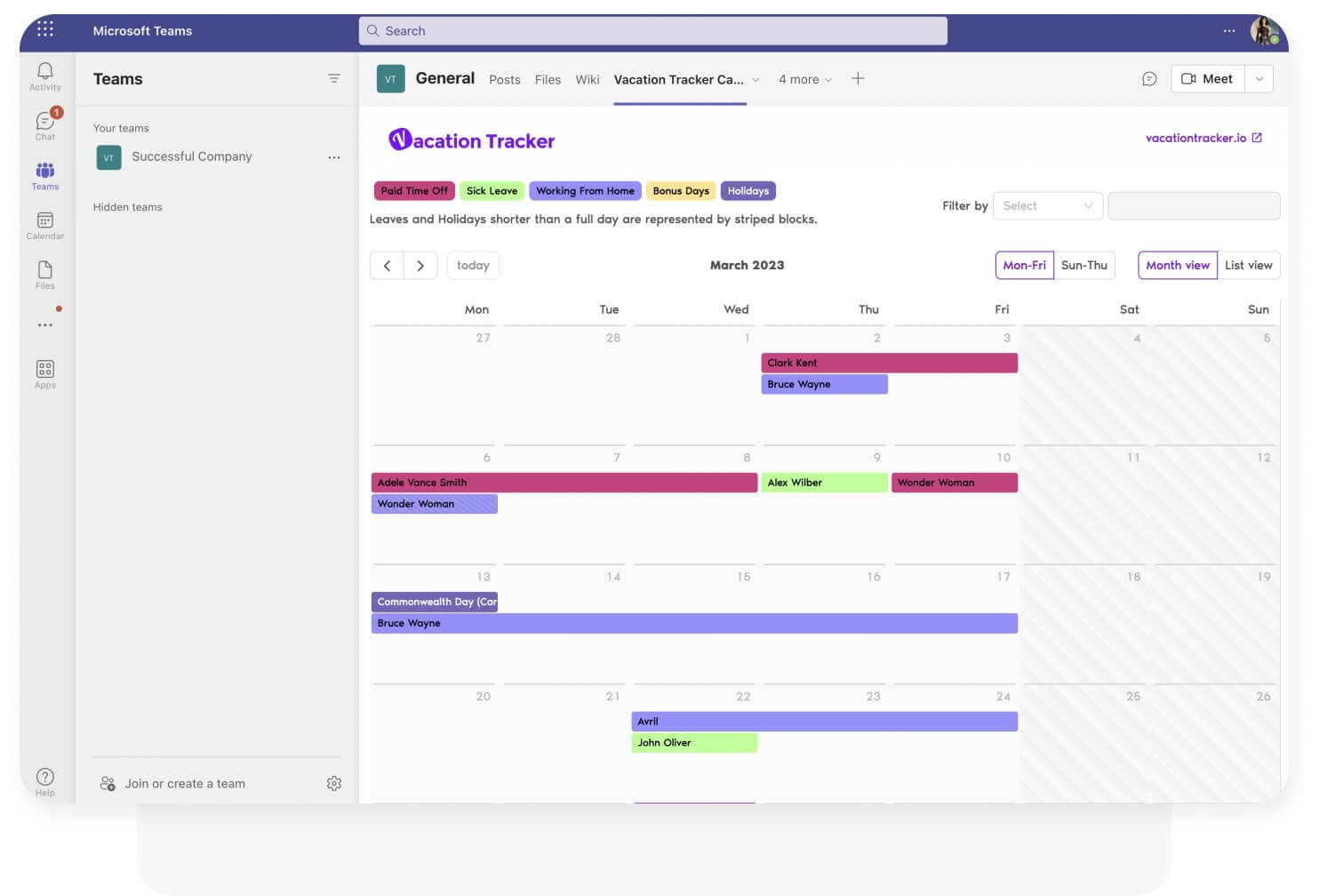Open Vacation Tracker tab chevron menu
The width and height of the screenshot is (1319, 896).
755,79
